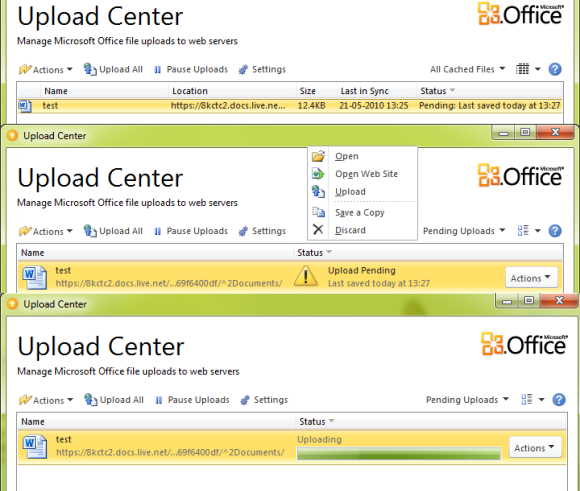Open the Actions dropdown in top toolbar
The width and height of the screenshot is (580, 491).
click(45, 70)
